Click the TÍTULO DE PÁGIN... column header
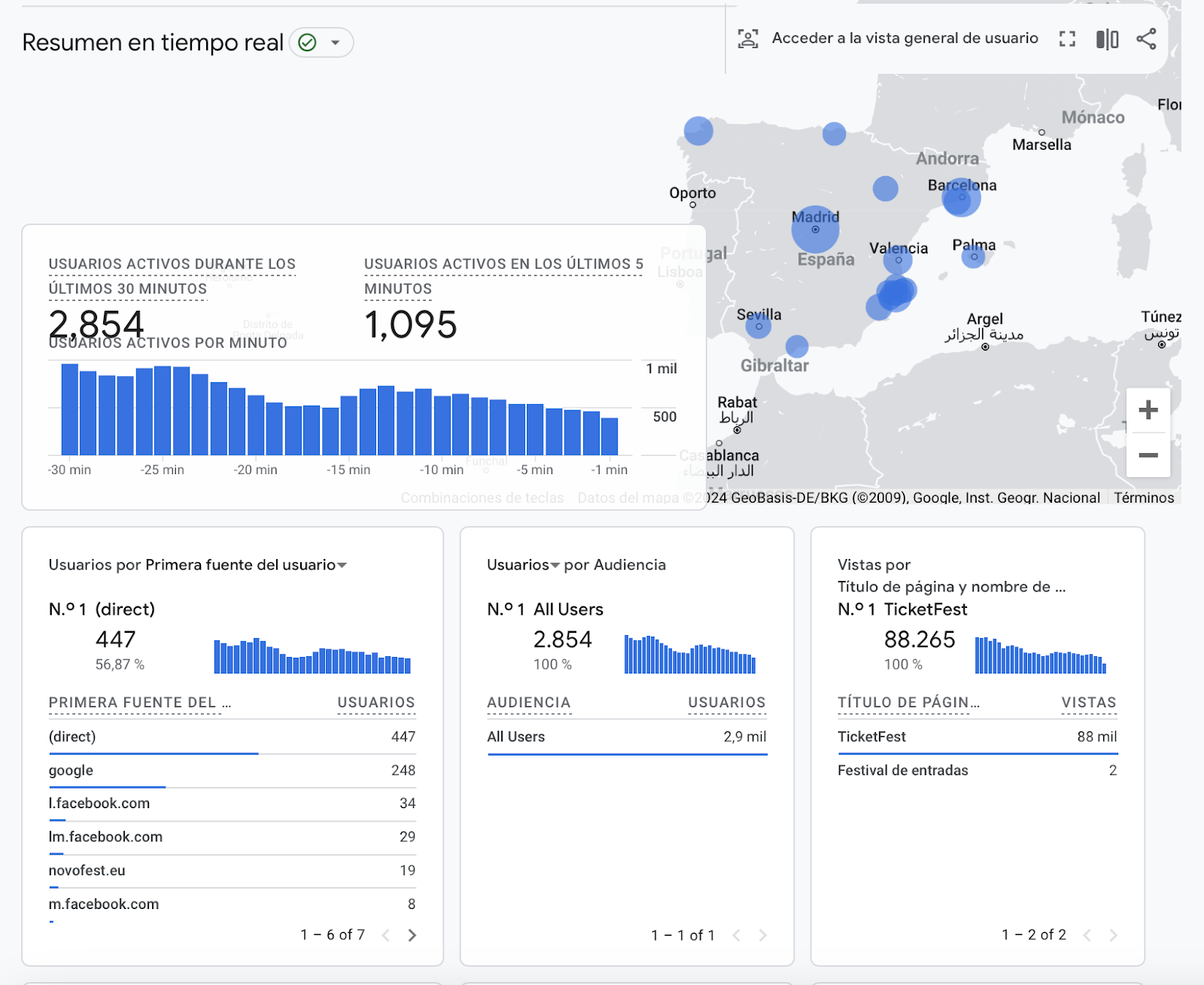This screenshot has height=985, width=1204. tap(909, 703)
